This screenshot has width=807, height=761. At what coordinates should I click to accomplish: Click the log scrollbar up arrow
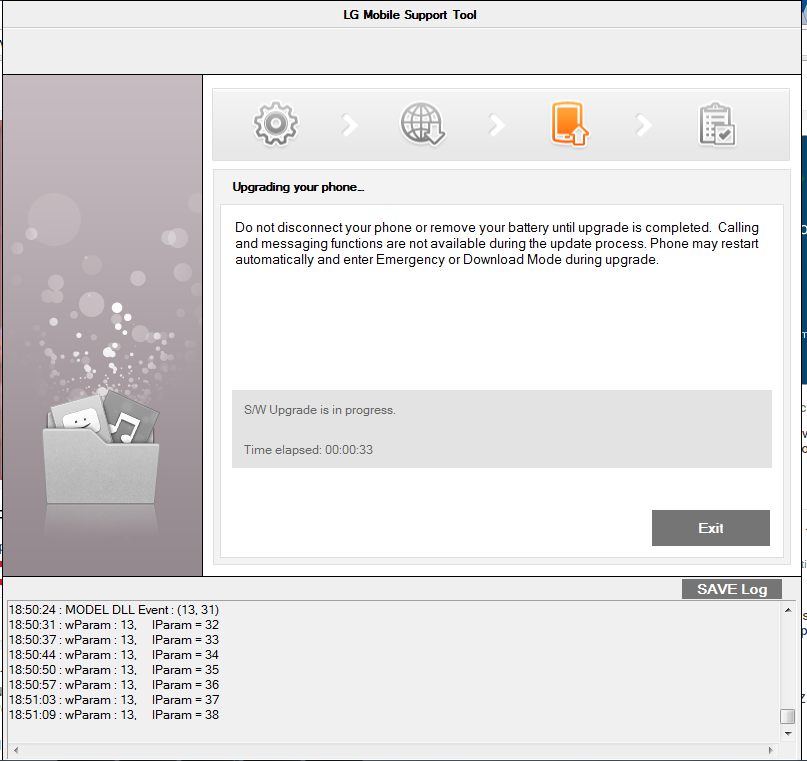788,610
